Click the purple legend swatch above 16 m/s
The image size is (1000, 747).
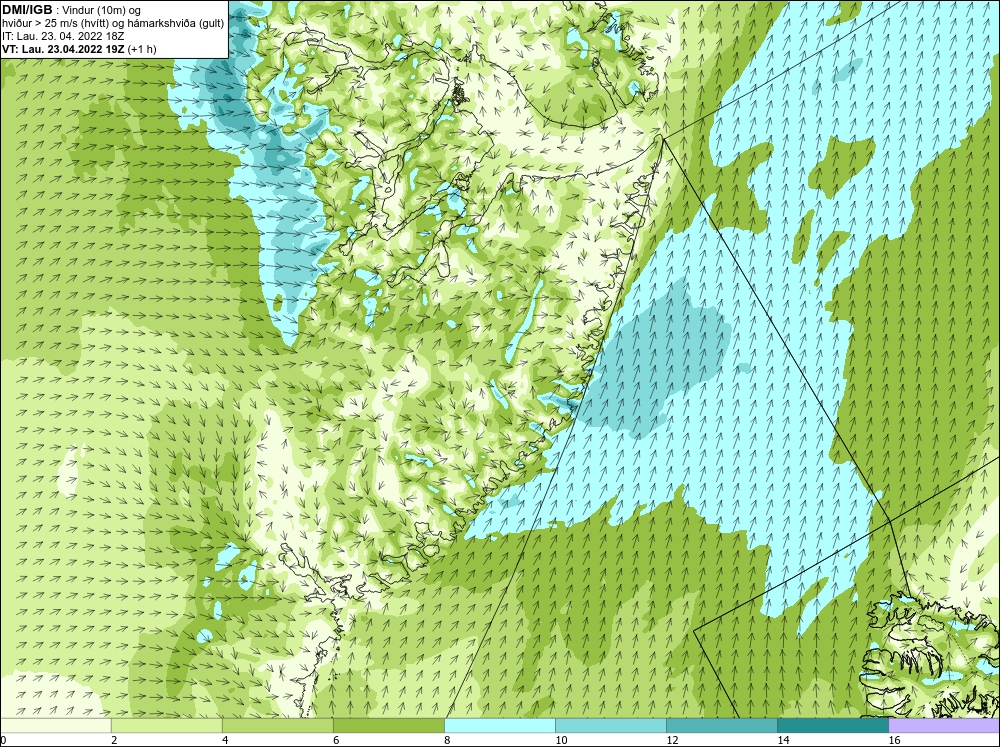(944, 725)
